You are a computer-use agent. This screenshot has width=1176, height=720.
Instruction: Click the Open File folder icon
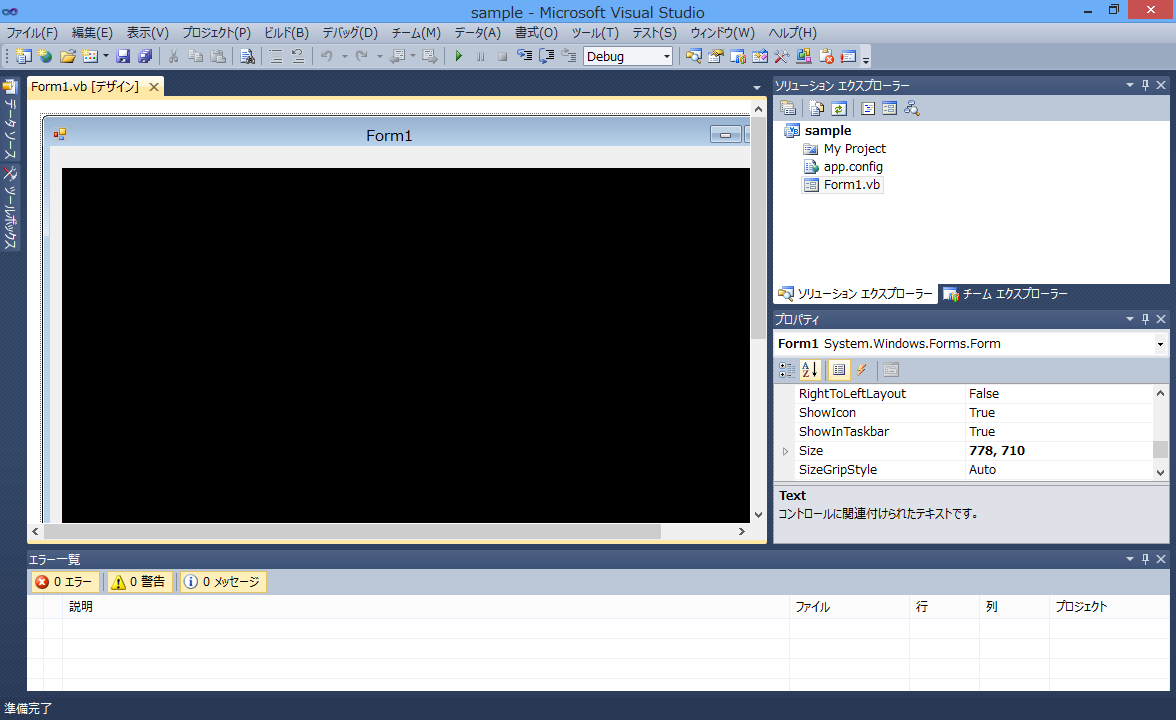pyautogui.click(x=68, y=57)
